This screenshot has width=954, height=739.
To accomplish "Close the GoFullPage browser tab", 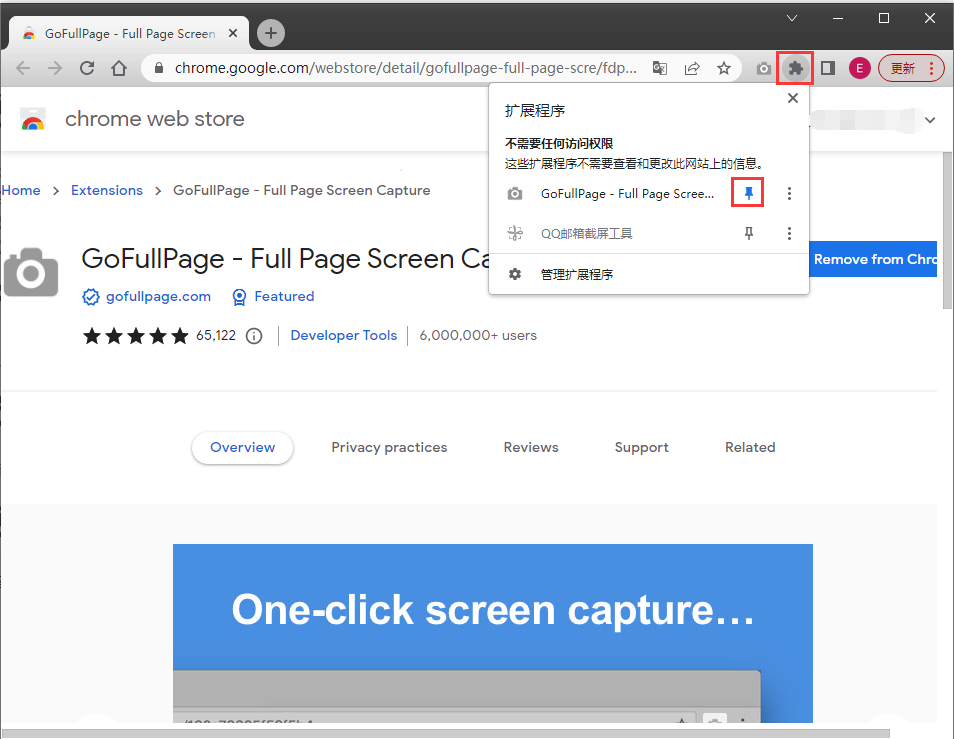I will tap(233, 33).
